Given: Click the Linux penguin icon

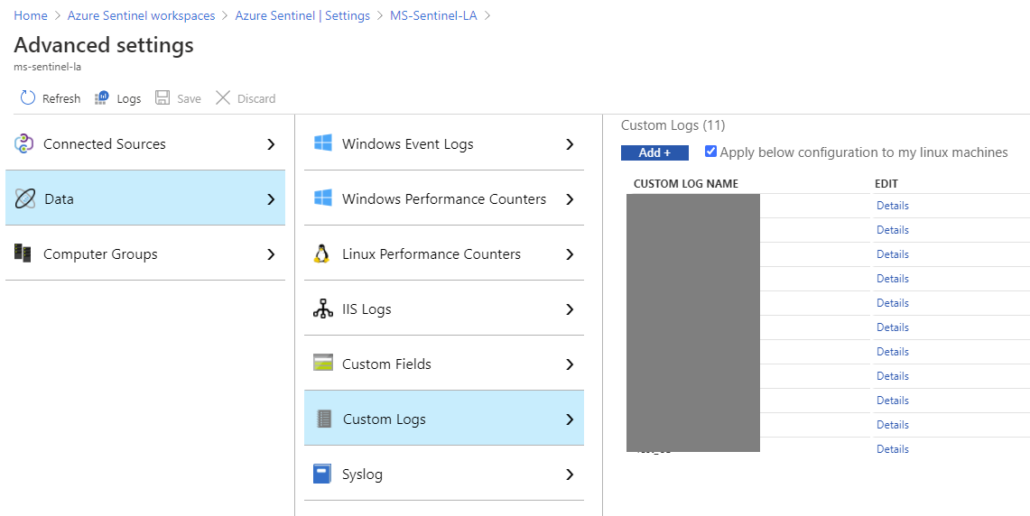Looking at the screenshot, I should (321, 254).
